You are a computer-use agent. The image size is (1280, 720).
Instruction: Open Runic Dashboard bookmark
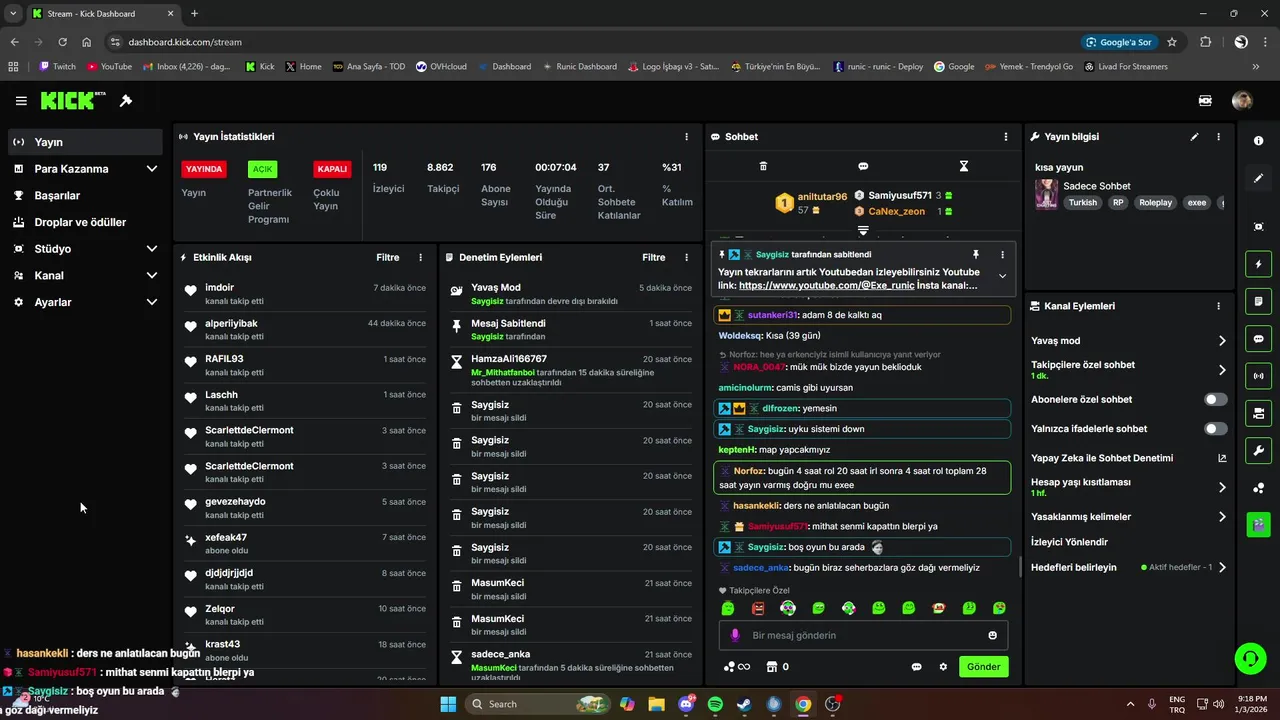click(581, 67)
